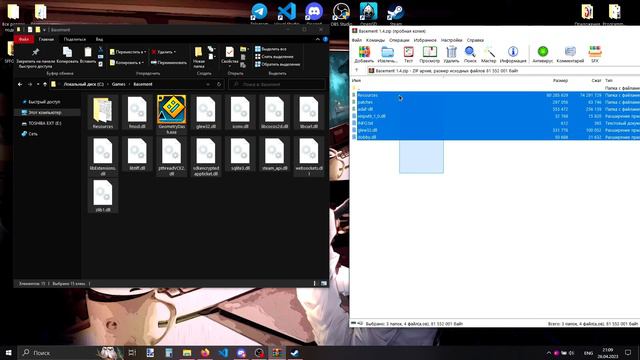Click Копировать (Copy) icon in Explorer ribbon
640x360 pixels.
click(67, 55)
